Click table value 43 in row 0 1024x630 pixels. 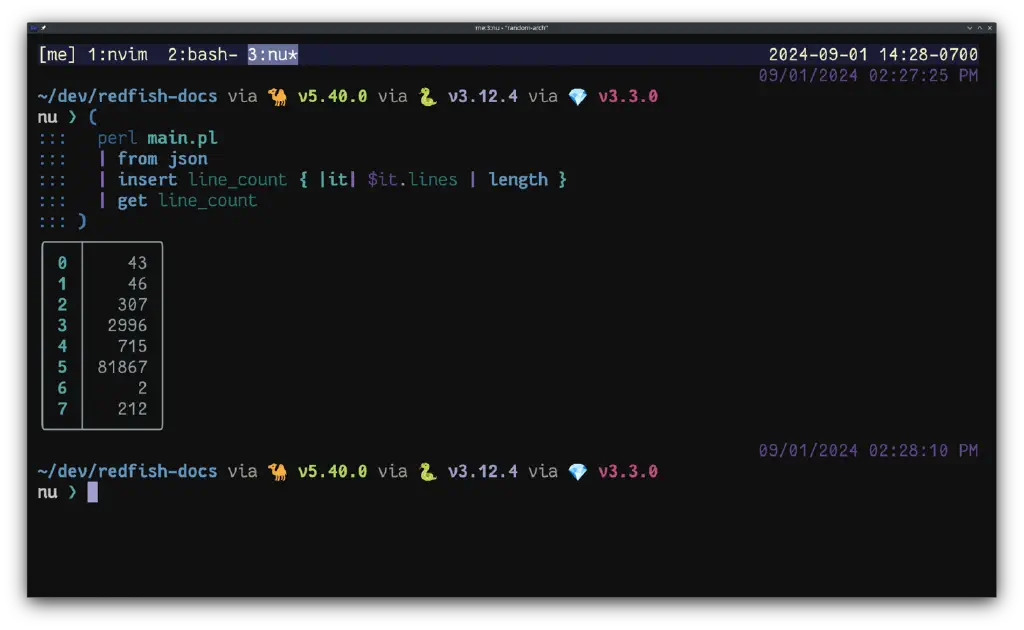click(137, 263)
